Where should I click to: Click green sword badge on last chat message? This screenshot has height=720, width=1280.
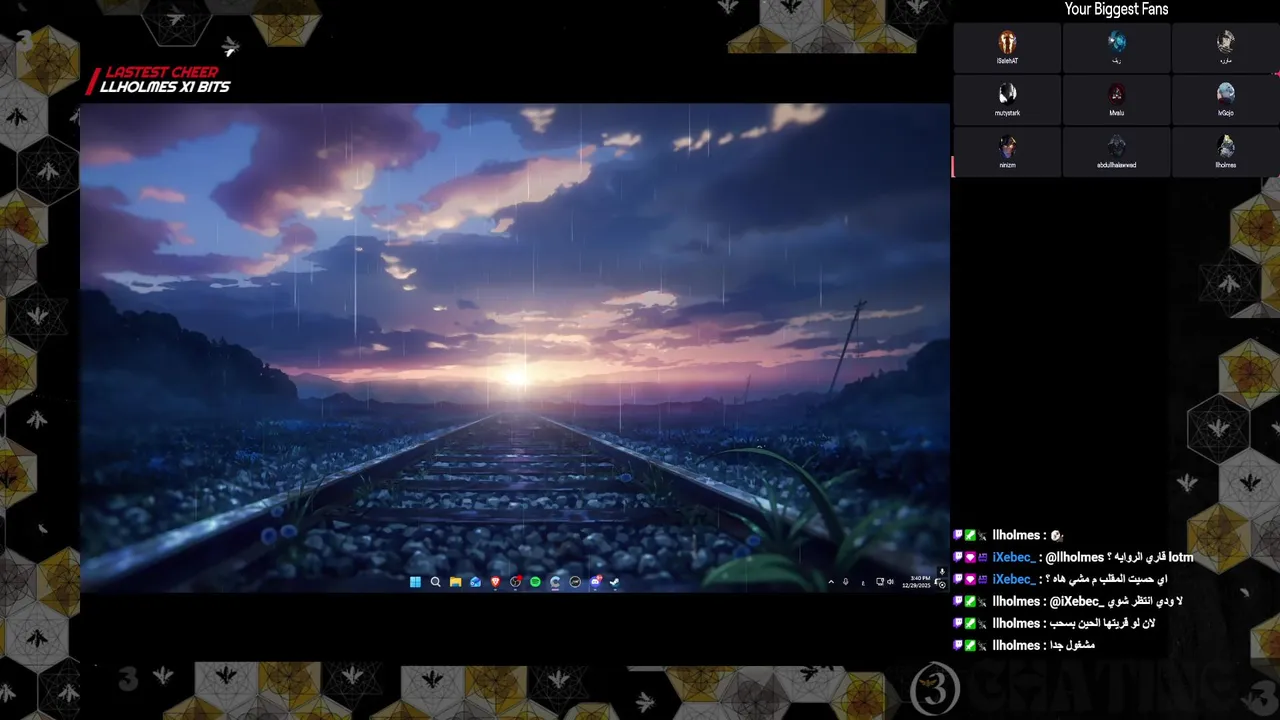pos(970,645)
